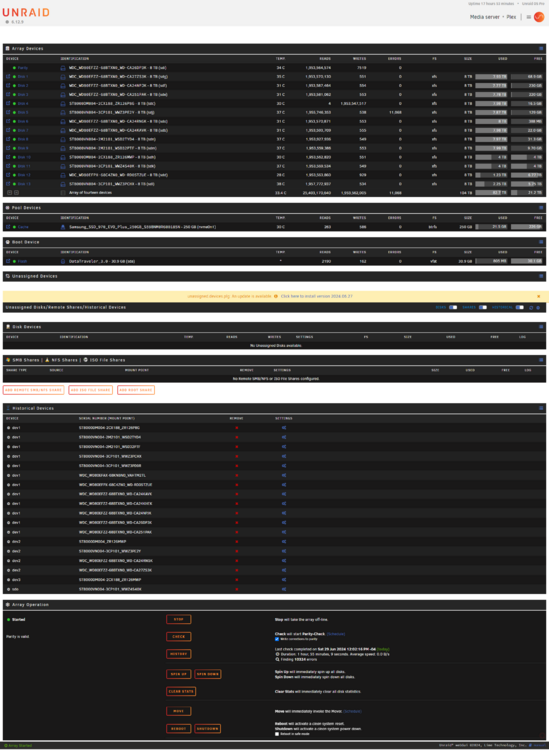Open the browse icon for Cache pool
549x750 pixels.
click(x=8, y=227)
